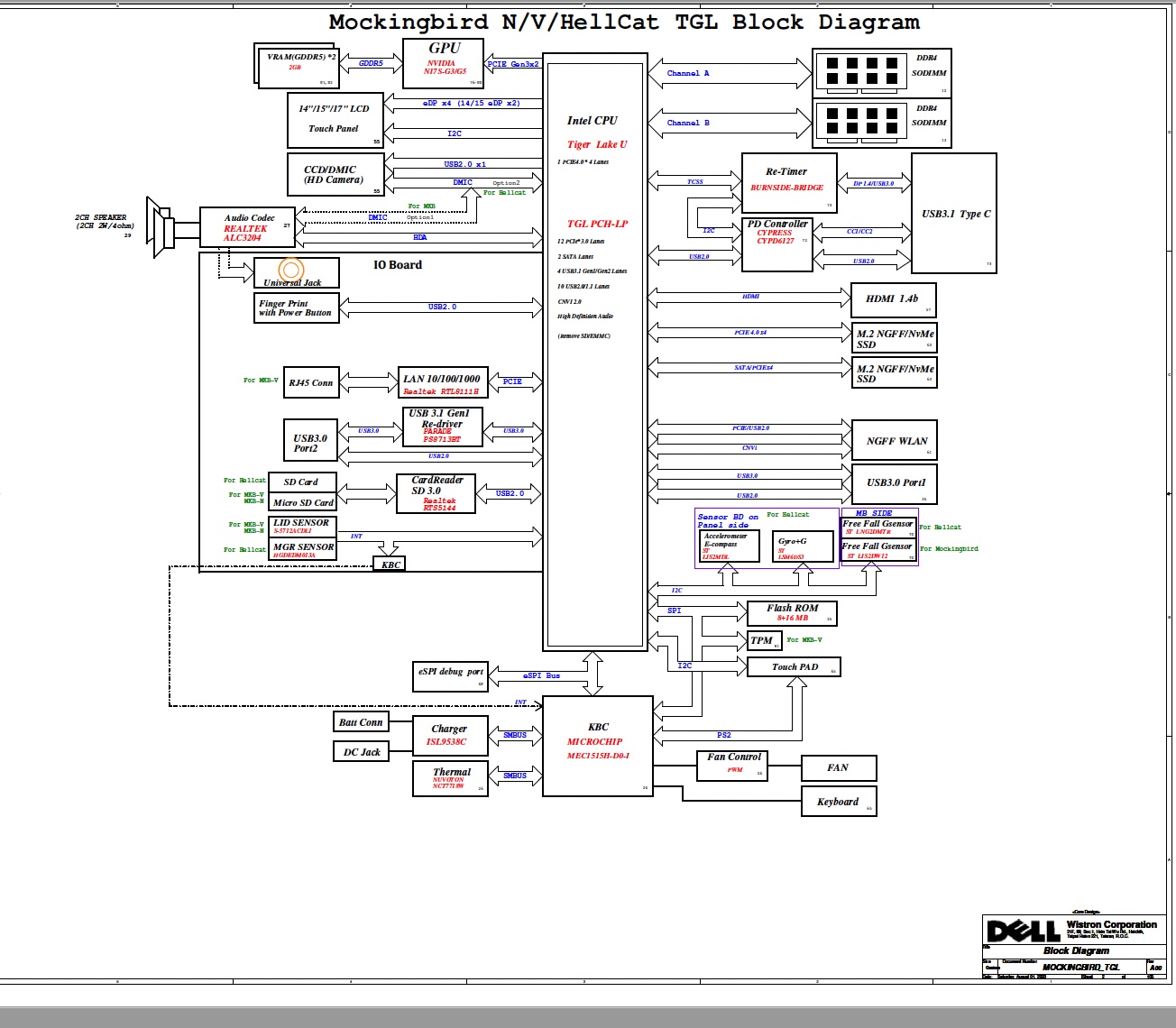The height and width of the screenshot is (1028, 1176).
Task: Click the DC Jack block
Action: (361, 752)
